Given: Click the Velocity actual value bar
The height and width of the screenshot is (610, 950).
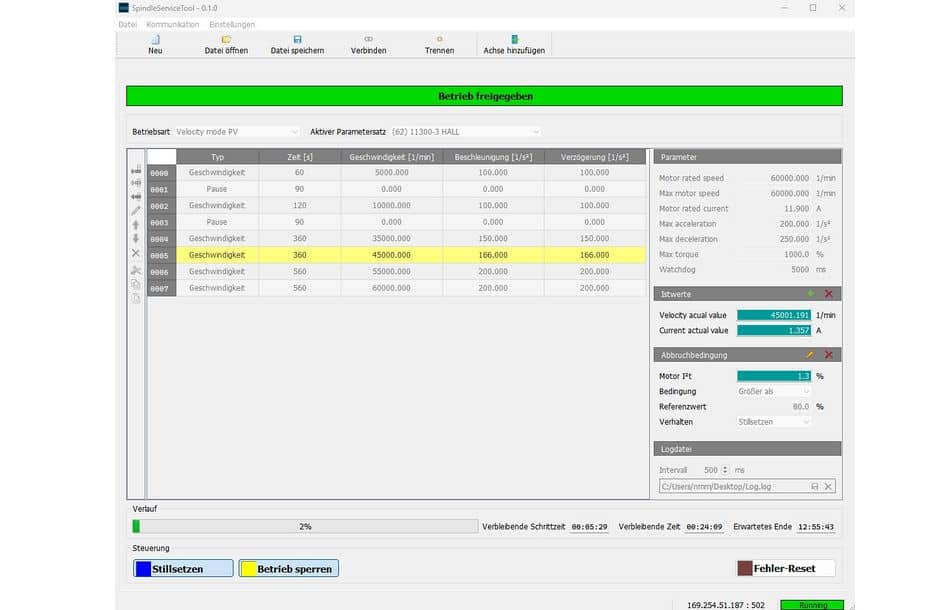Looking at the screenshot, I should [x=774, y=315].
